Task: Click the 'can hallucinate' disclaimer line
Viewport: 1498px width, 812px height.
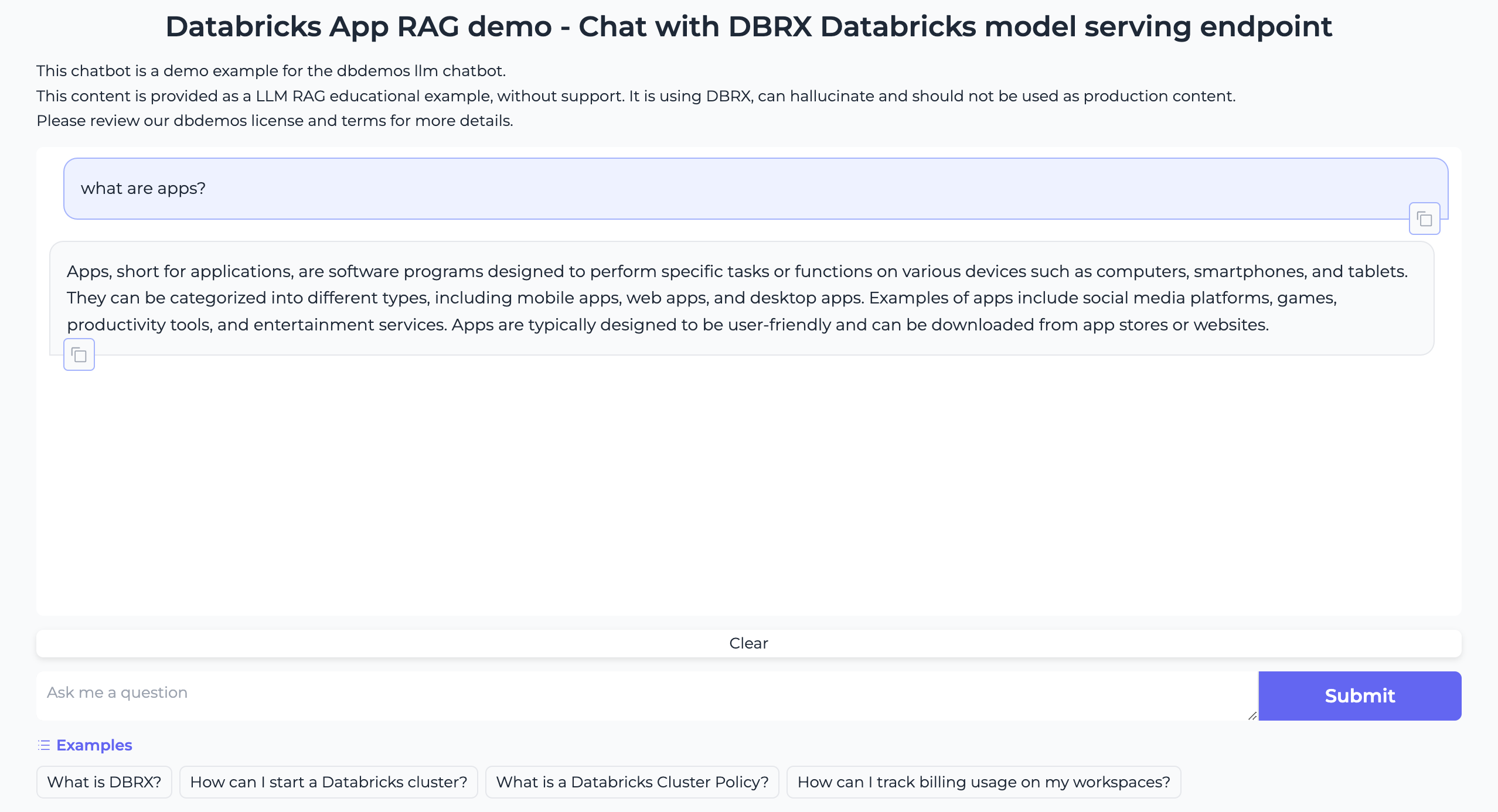Action: click(636, 96)
